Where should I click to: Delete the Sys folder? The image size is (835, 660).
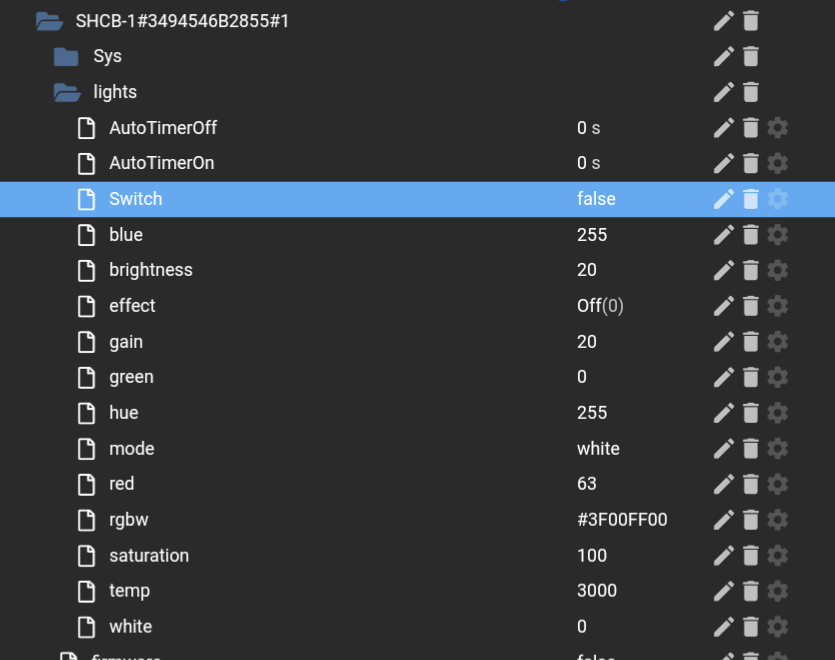tap(751, 56)
